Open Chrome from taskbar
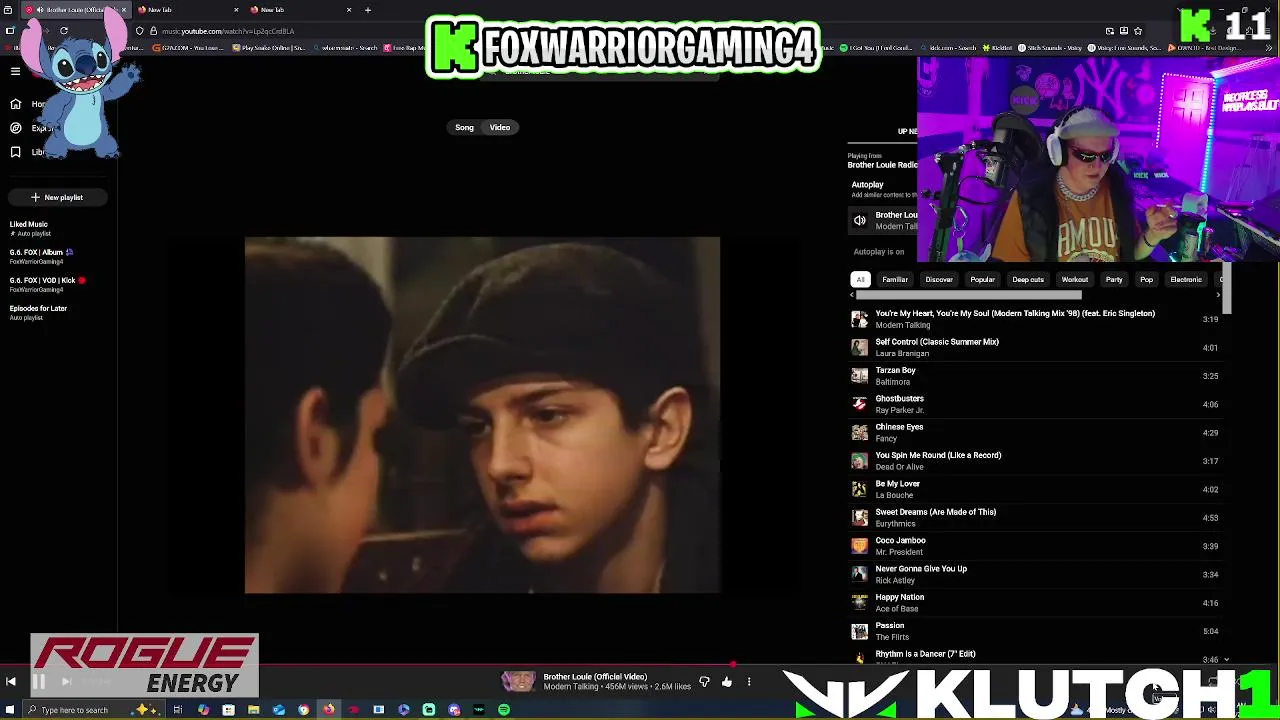 point(303,710)
